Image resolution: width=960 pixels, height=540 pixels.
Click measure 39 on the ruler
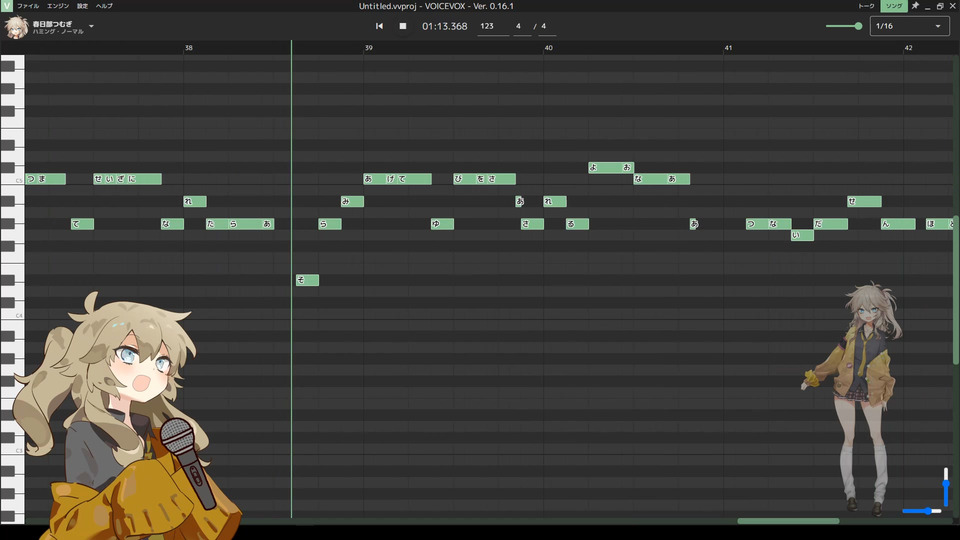click(x=369, y=48)
